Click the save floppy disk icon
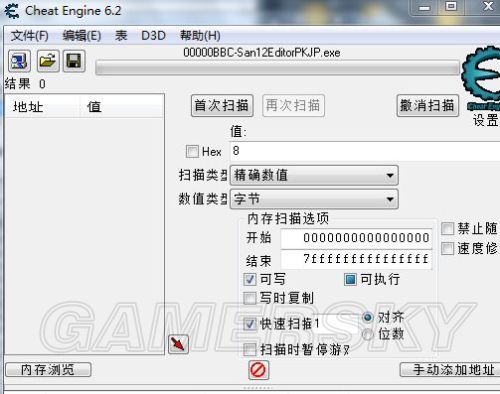Viewport: 500px width, 394px height. pos(74,61)
